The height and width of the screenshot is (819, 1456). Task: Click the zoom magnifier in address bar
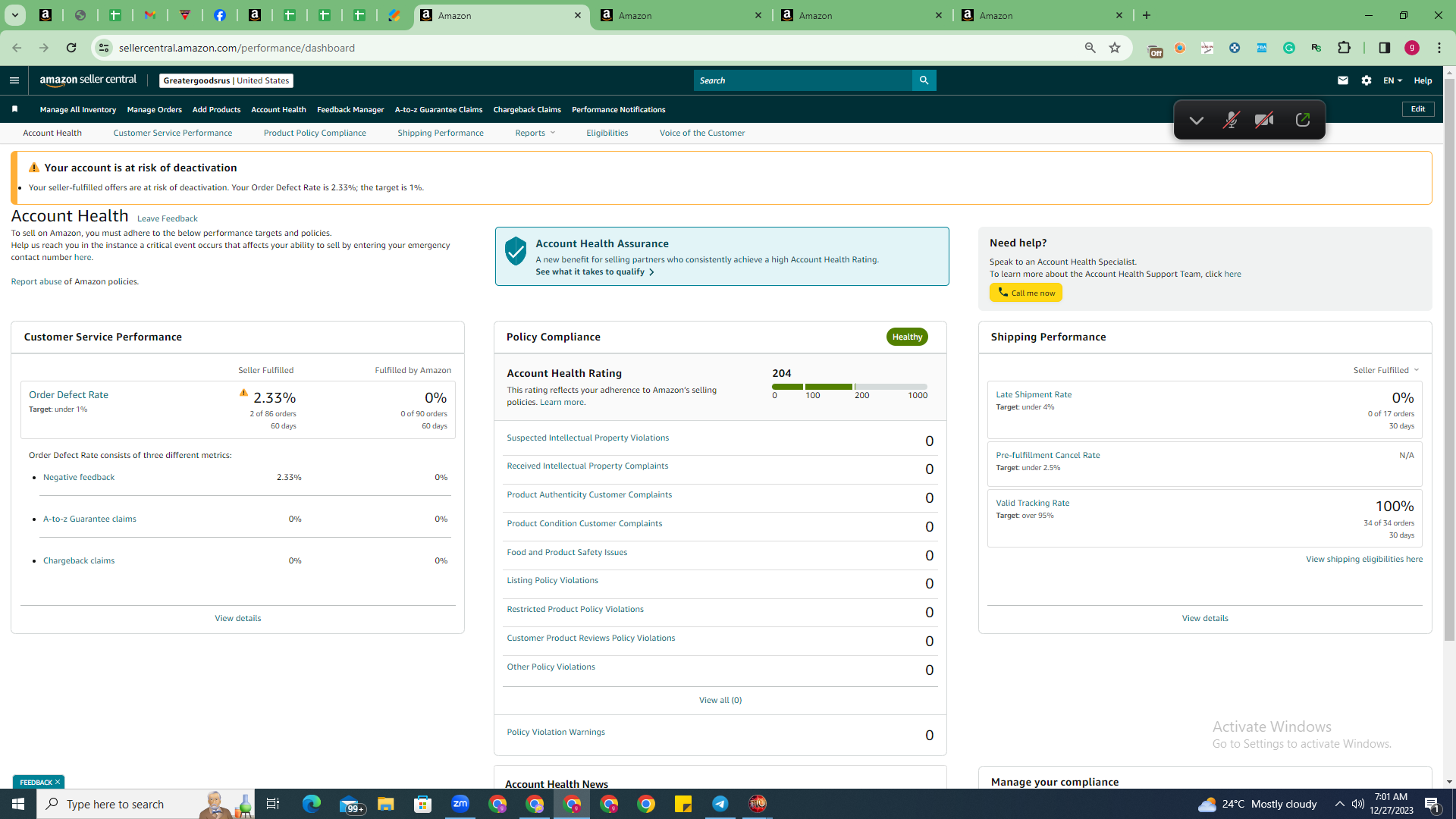(x=1090, y=48)
